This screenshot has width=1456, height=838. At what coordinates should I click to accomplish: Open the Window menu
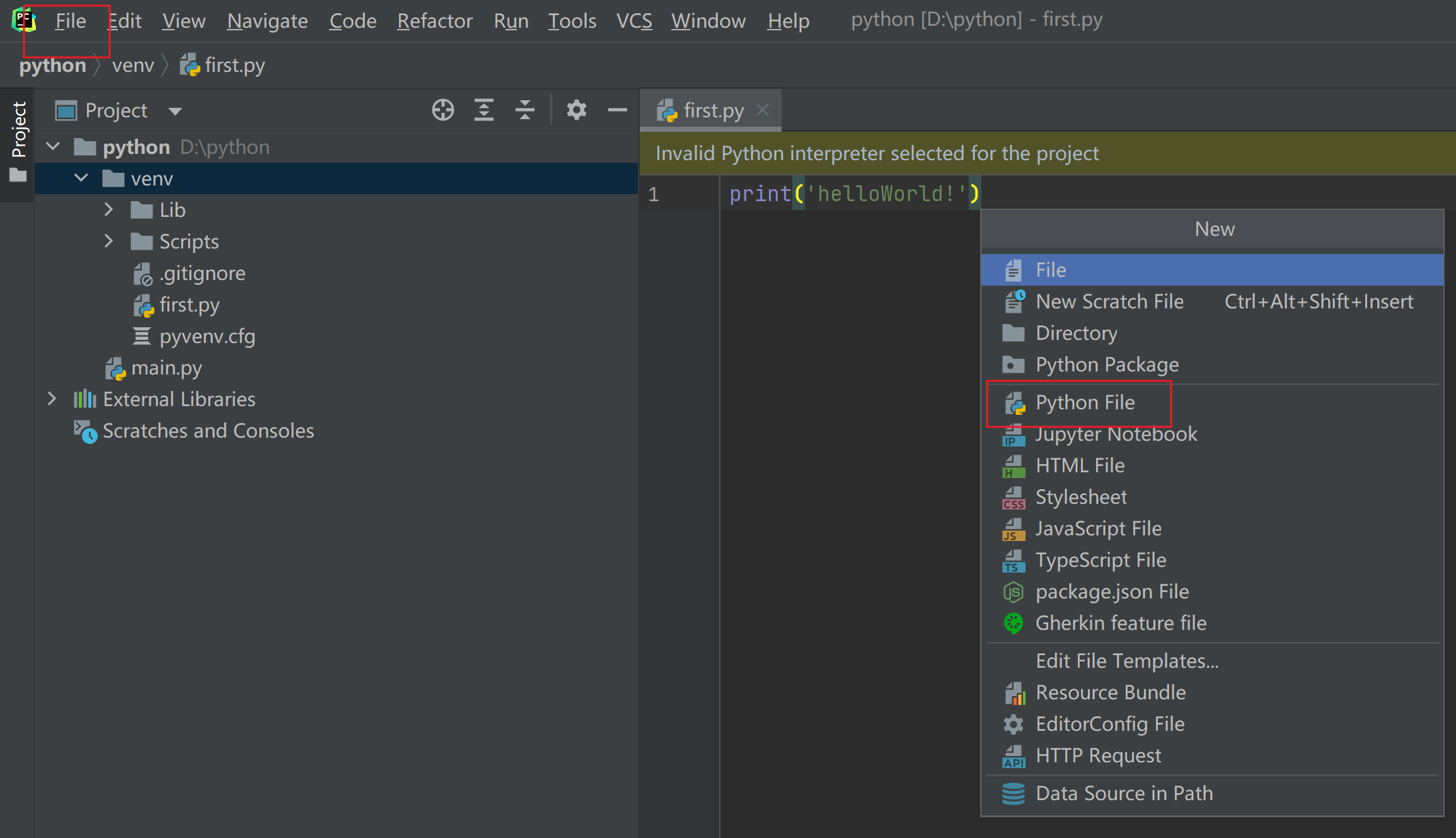[708, 21]
